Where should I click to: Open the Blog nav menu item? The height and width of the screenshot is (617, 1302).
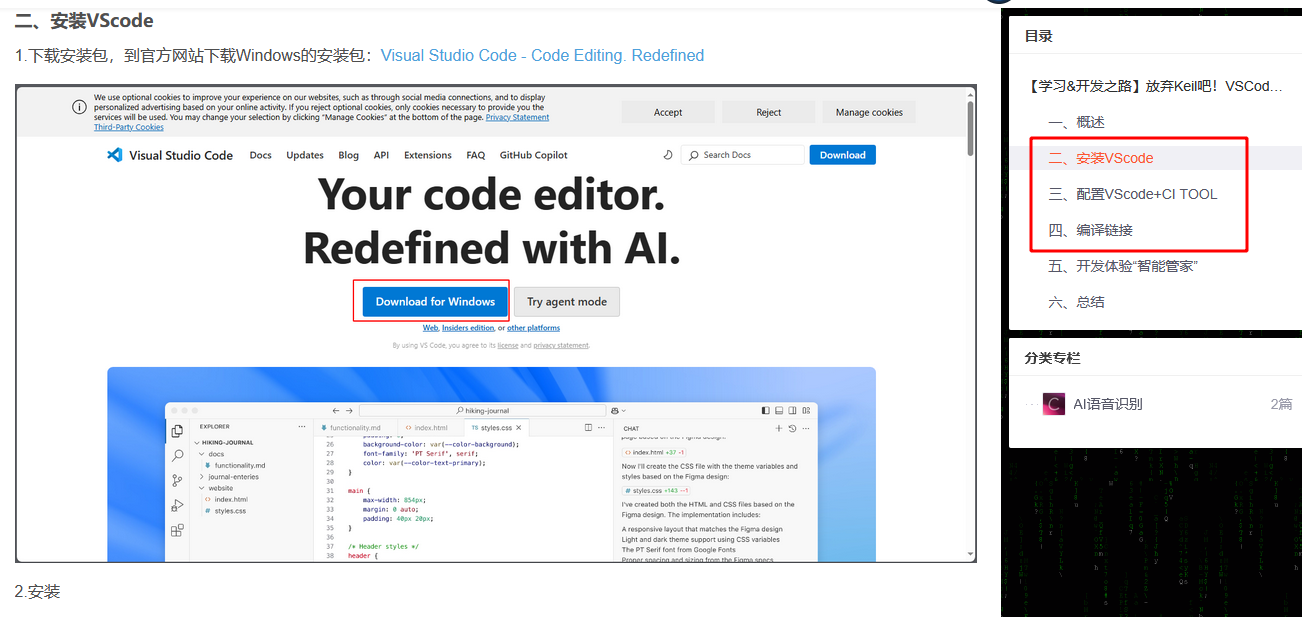click(x=349, y=155)
